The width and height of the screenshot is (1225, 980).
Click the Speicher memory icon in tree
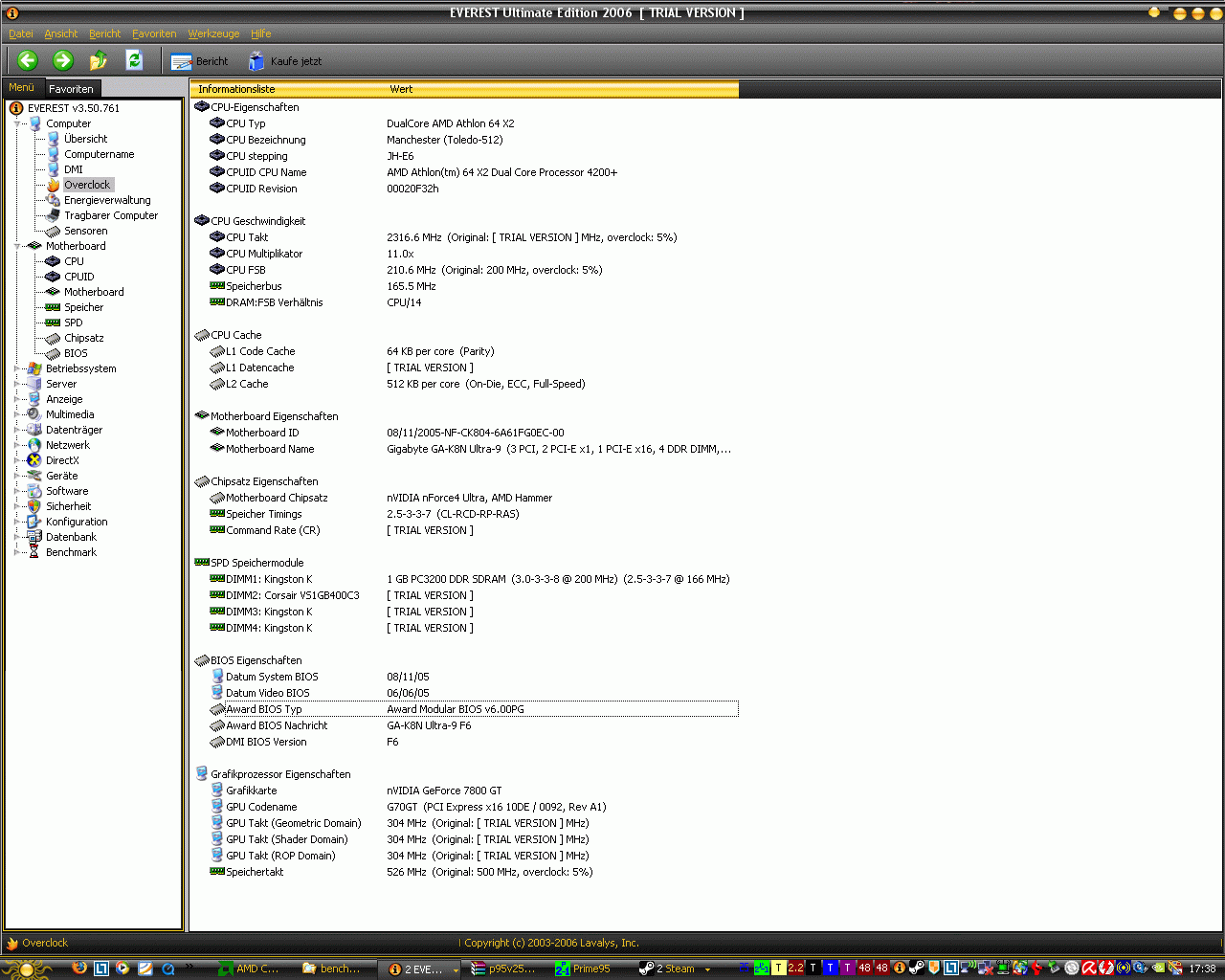pos(54,307)
